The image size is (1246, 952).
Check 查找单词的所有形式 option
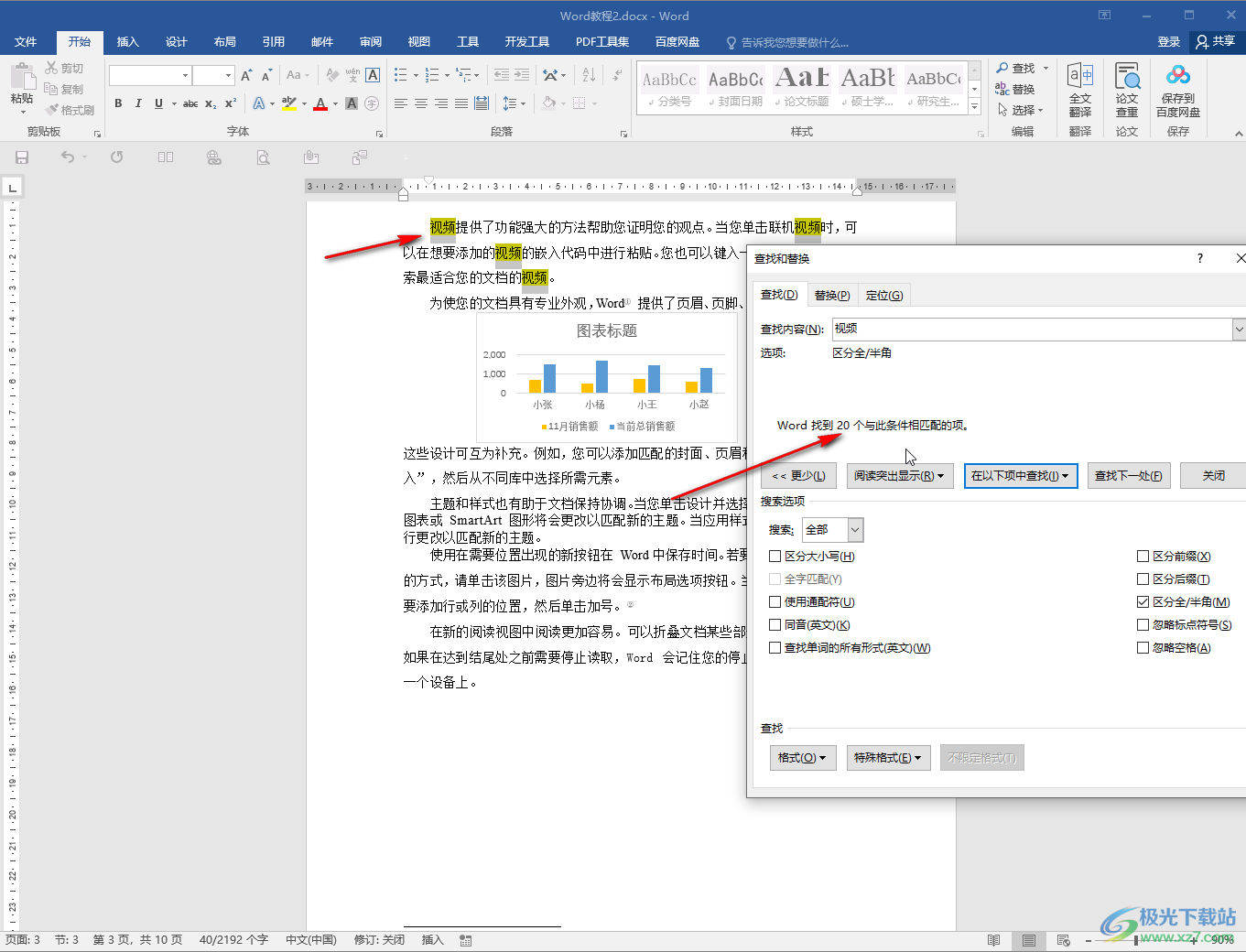(x=775, y=647)
